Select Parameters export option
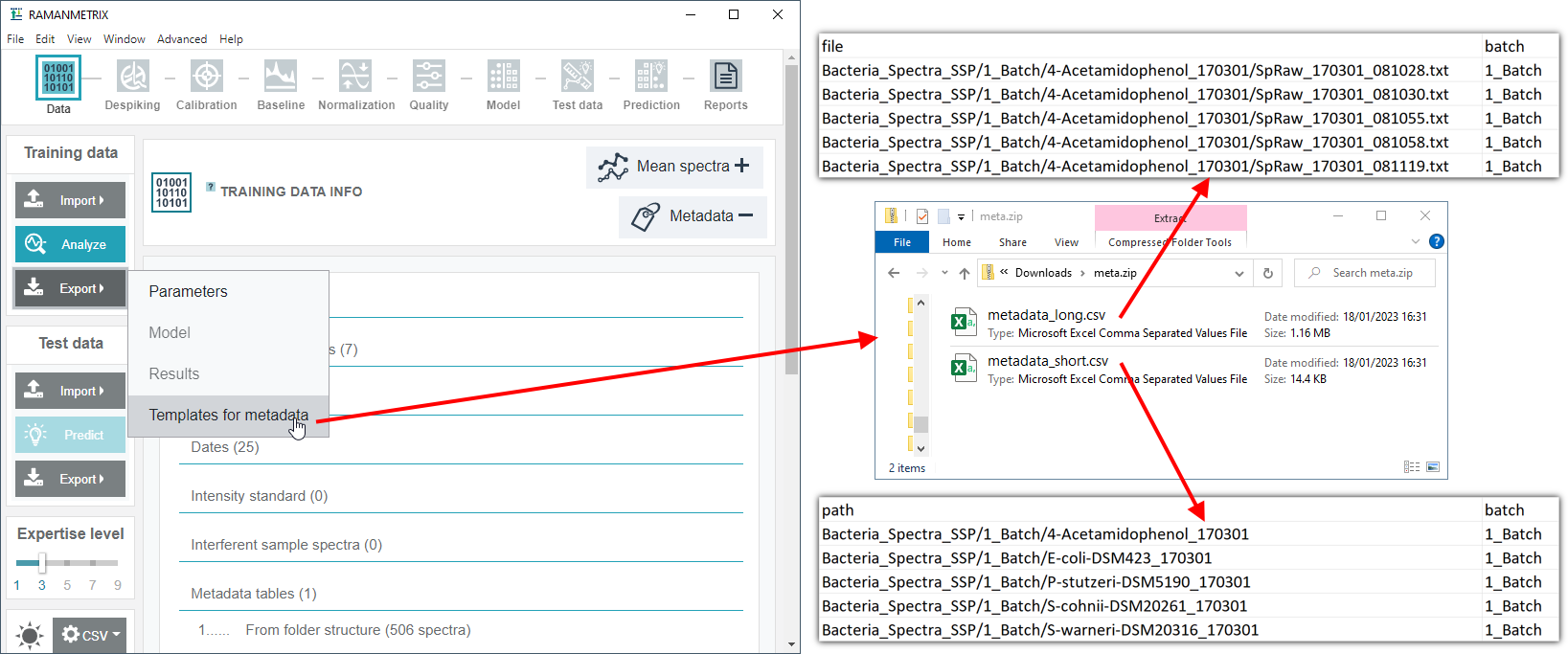 pos(228,292)
